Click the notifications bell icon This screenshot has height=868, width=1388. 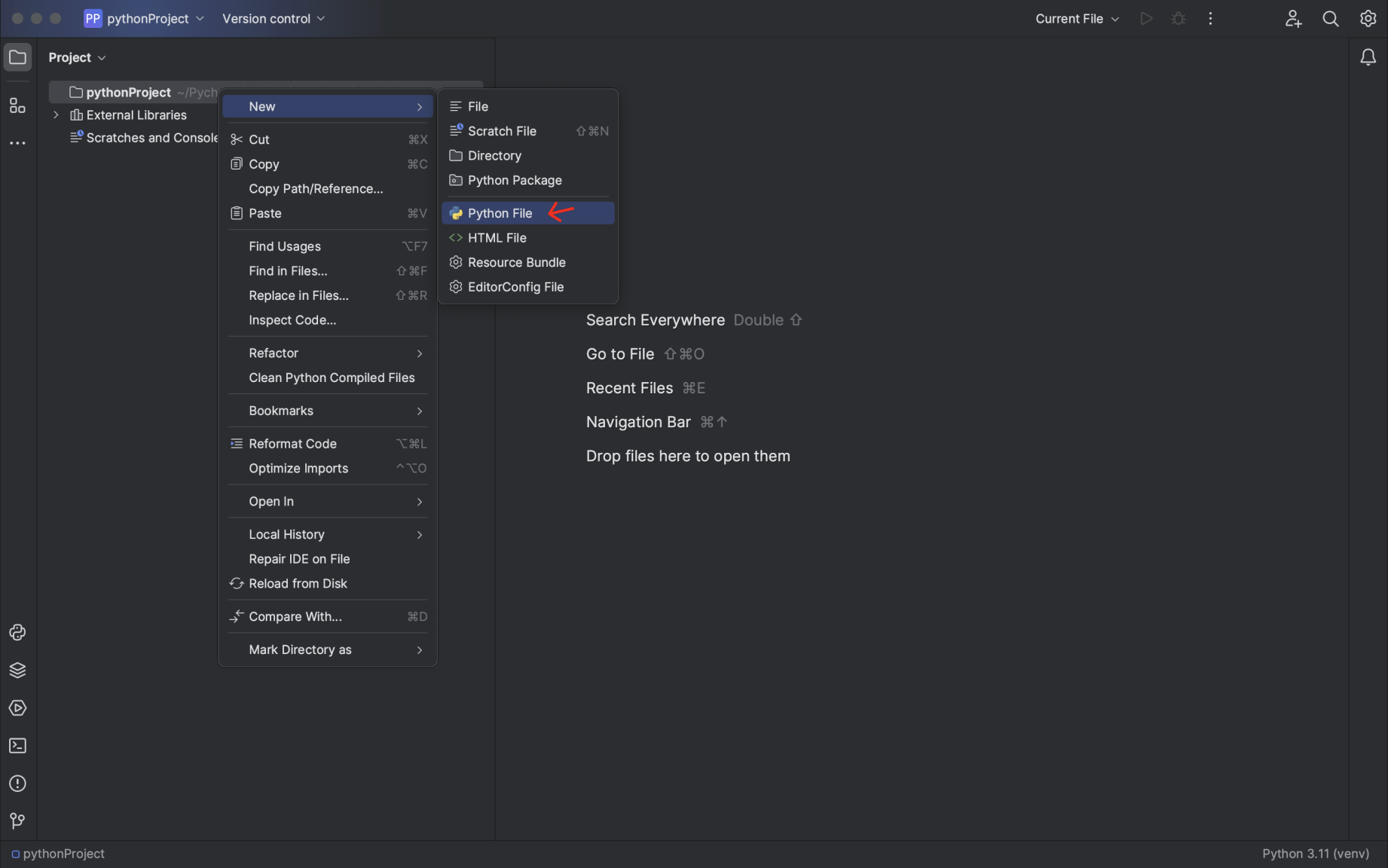[x=1368, y=57]
